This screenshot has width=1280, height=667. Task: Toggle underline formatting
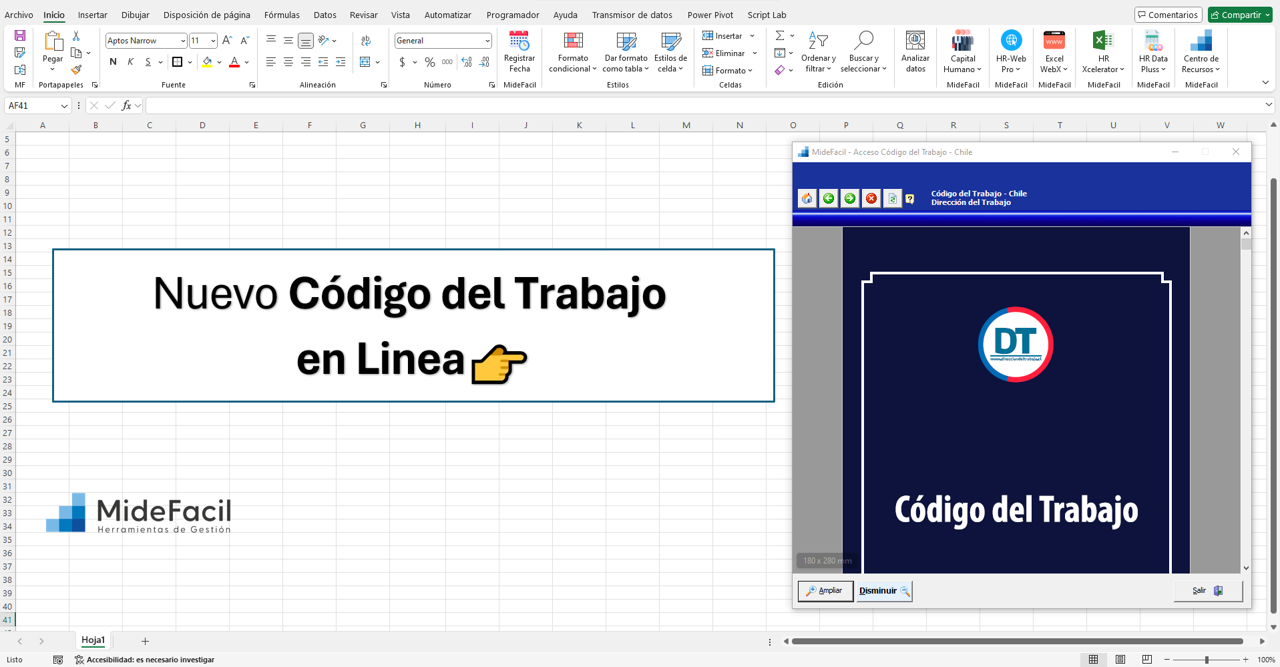coord(146,61)
